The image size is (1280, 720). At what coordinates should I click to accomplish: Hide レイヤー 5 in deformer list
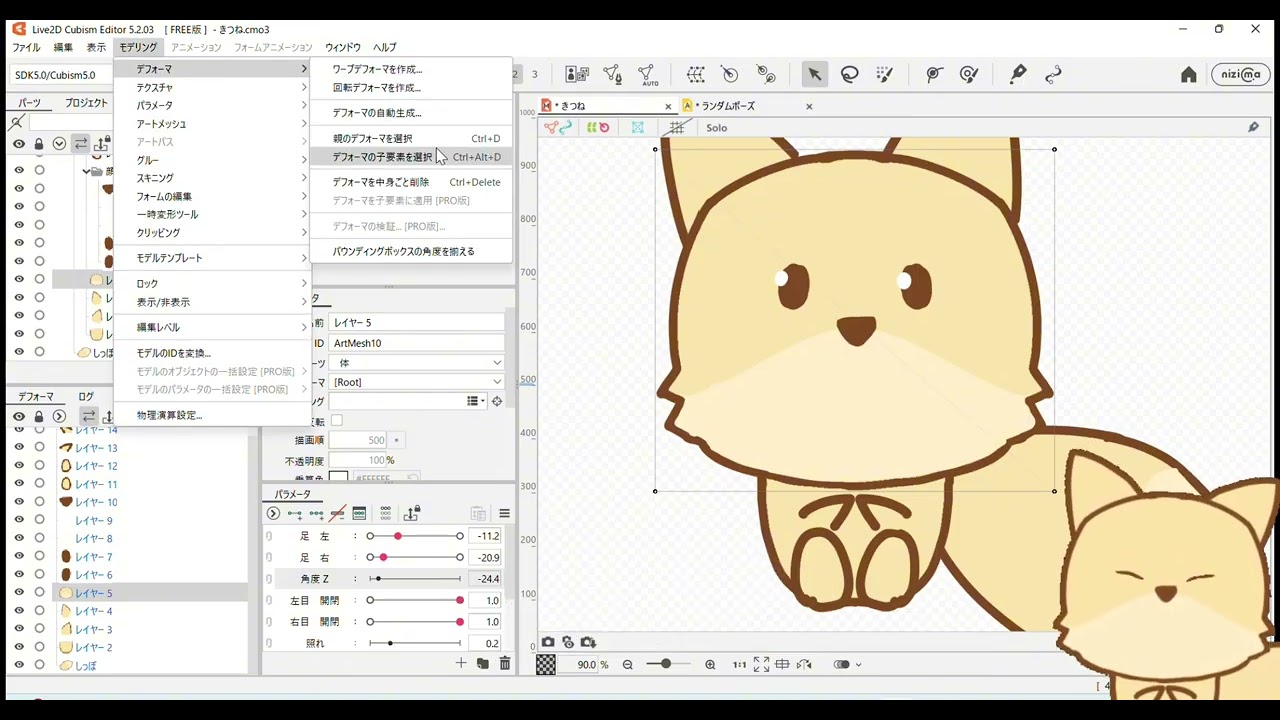pyautogui.click(x=19, y=593)
